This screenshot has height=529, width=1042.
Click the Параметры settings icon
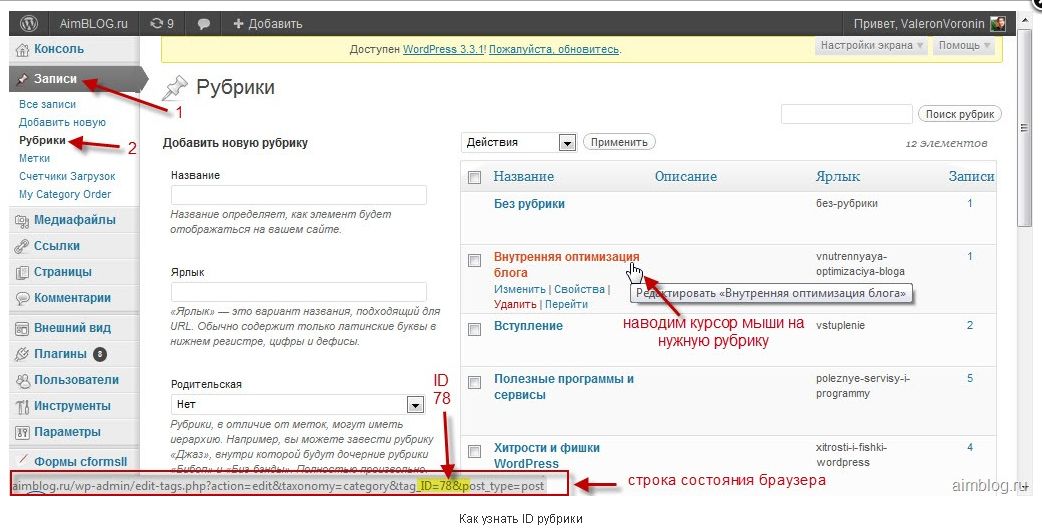22,432
